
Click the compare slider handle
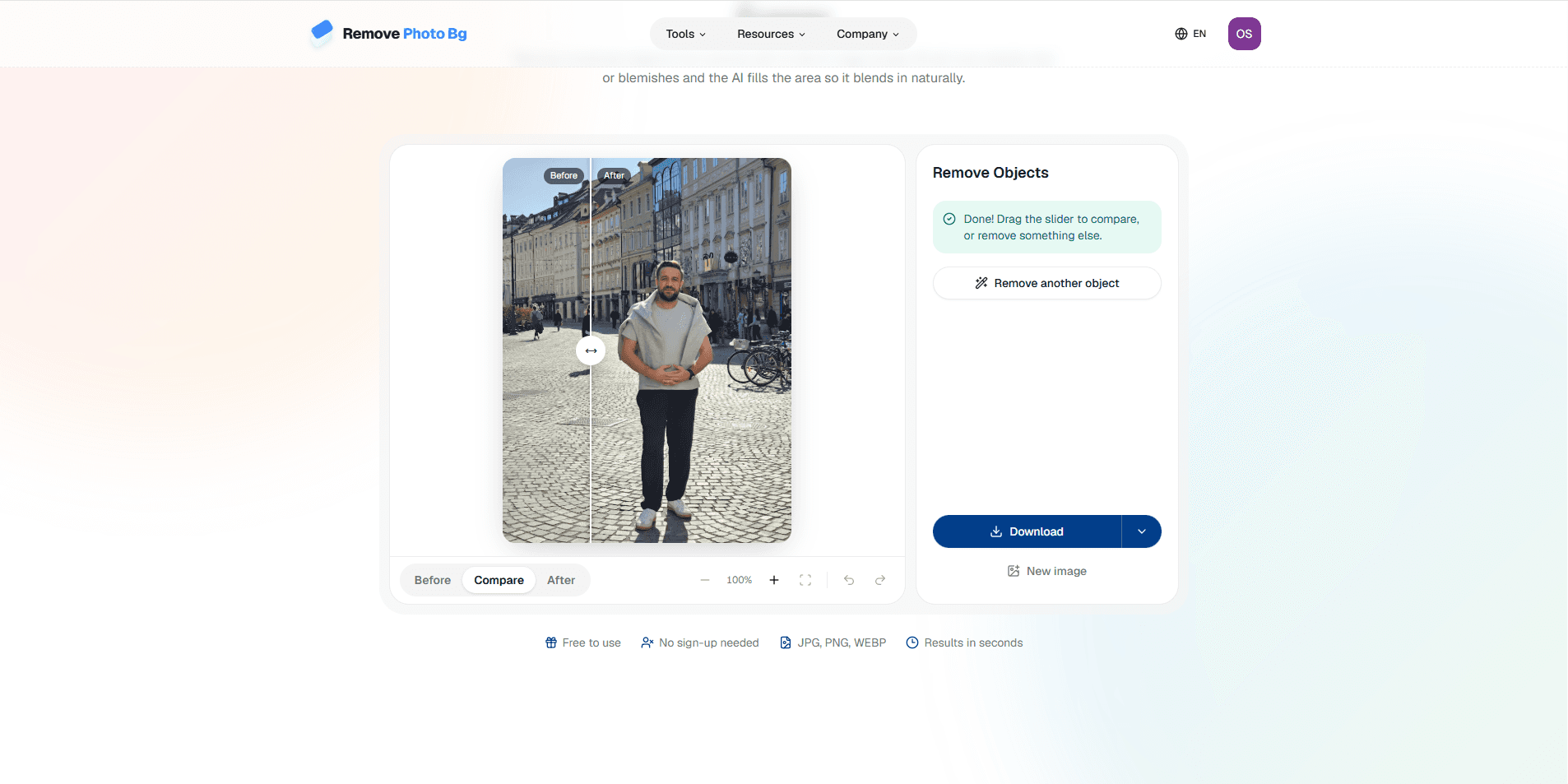(591, 350)
